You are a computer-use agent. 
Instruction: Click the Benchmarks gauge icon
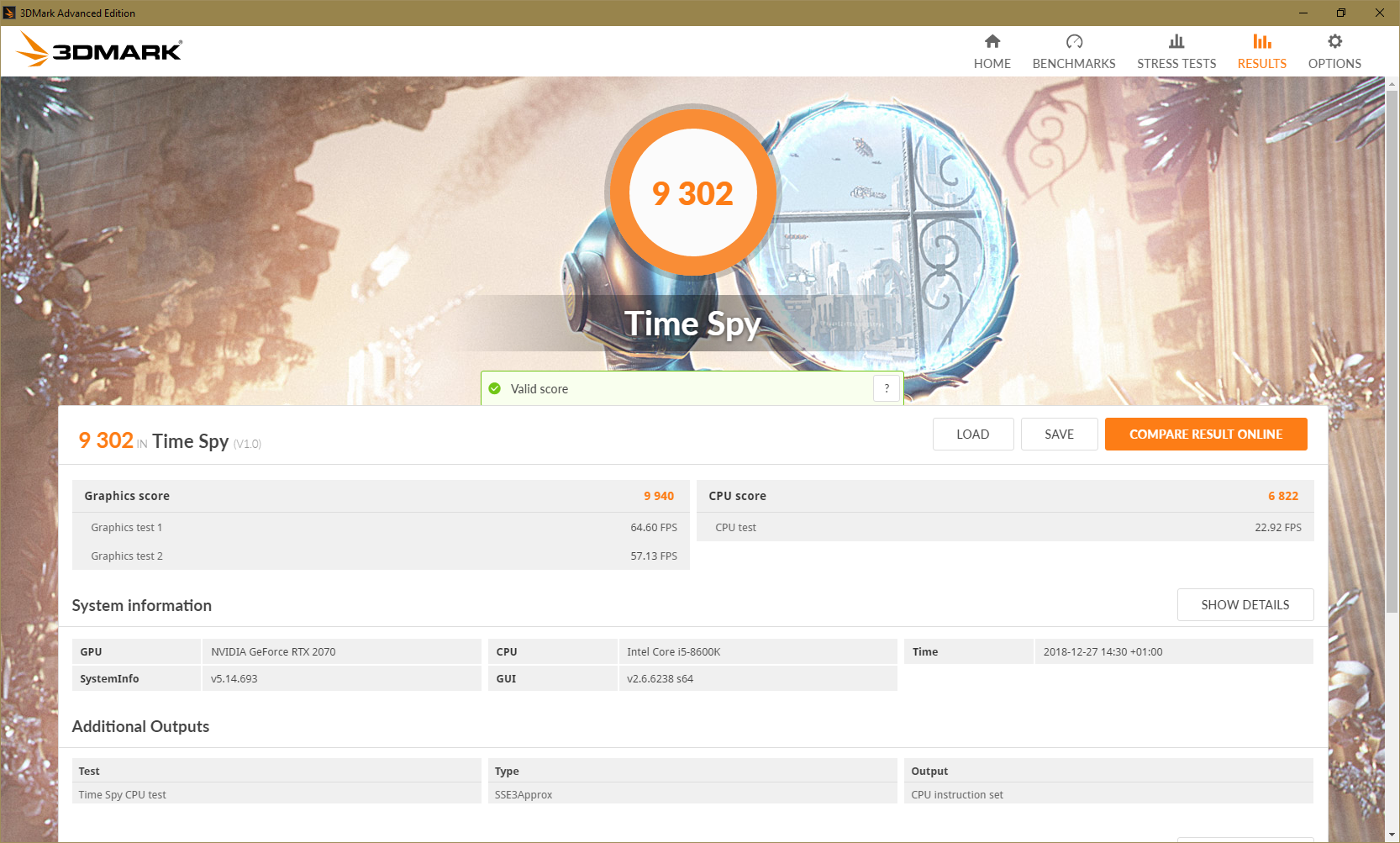click(x=1074, y=41)
